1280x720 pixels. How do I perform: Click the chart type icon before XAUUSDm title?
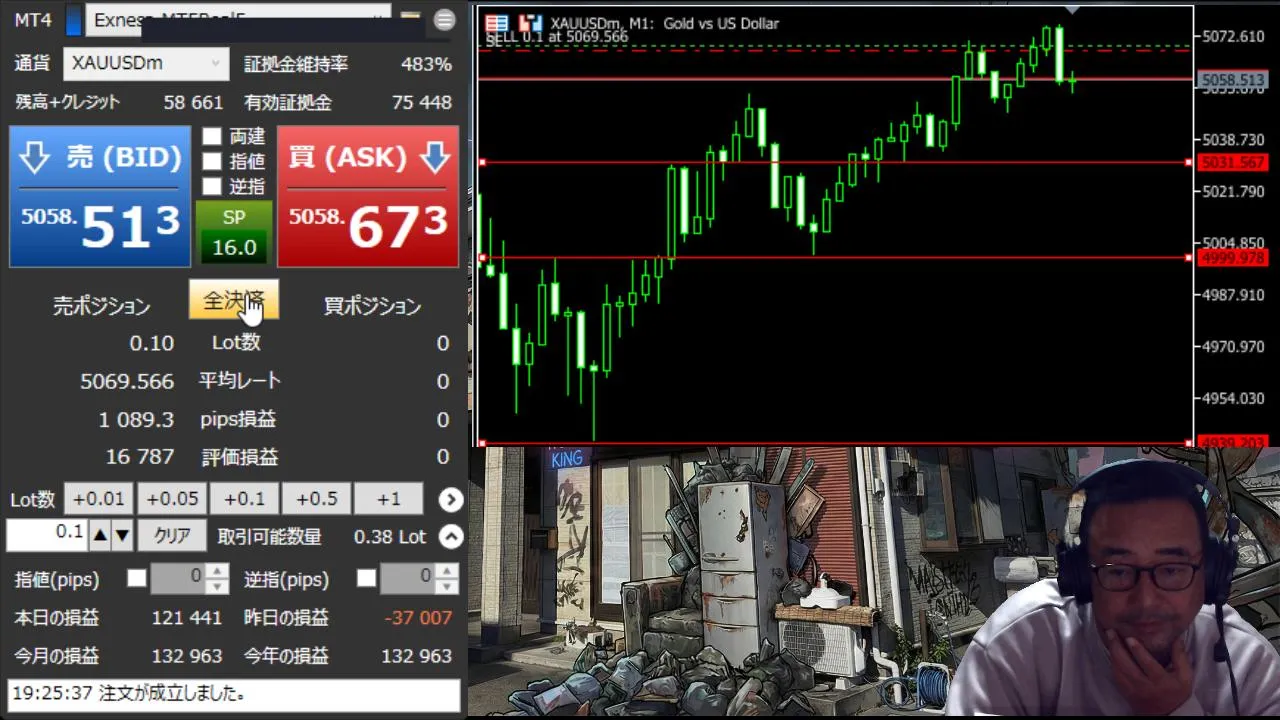pyautogui.click(x=532, y=22)
